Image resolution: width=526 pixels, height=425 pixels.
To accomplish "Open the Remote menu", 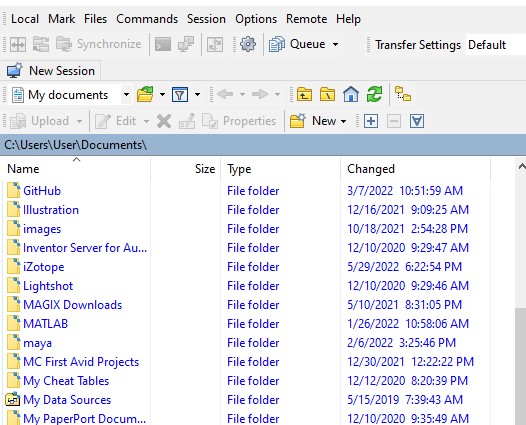I will click(x=307, y=19).
